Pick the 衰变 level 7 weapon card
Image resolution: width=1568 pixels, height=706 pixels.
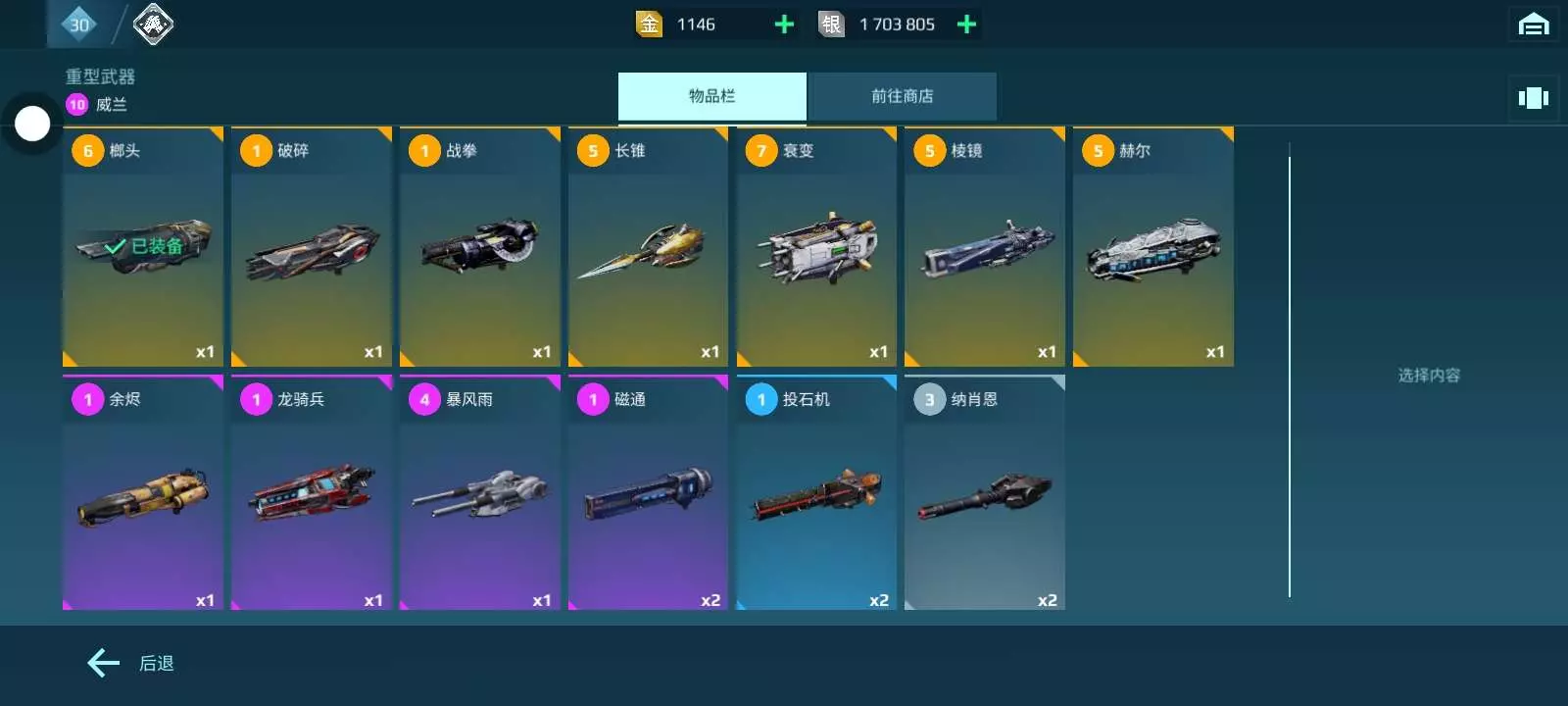(816, 246)
